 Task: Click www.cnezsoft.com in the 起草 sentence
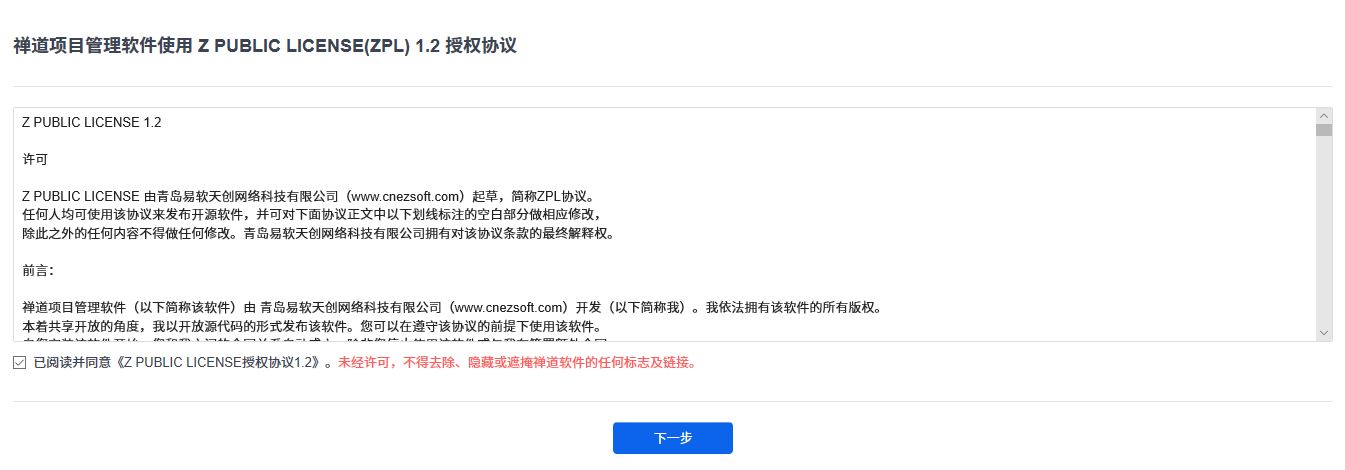click(406, 196)
